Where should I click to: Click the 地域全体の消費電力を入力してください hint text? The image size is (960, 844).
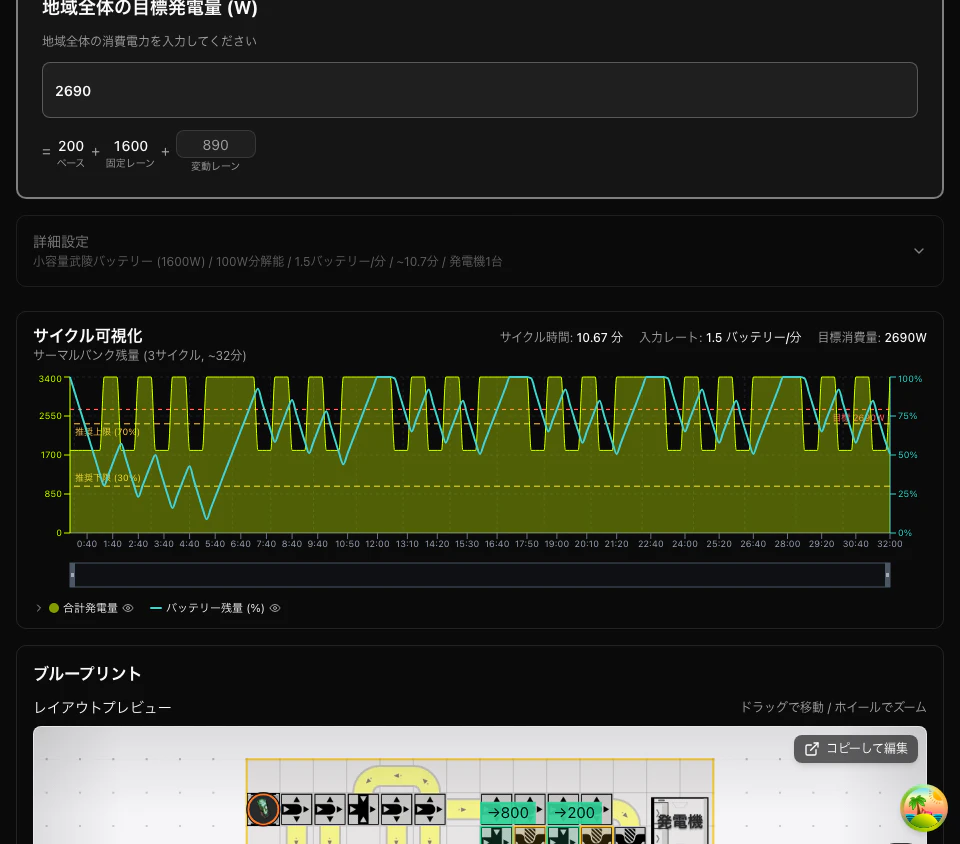click(x=149, y=41)
